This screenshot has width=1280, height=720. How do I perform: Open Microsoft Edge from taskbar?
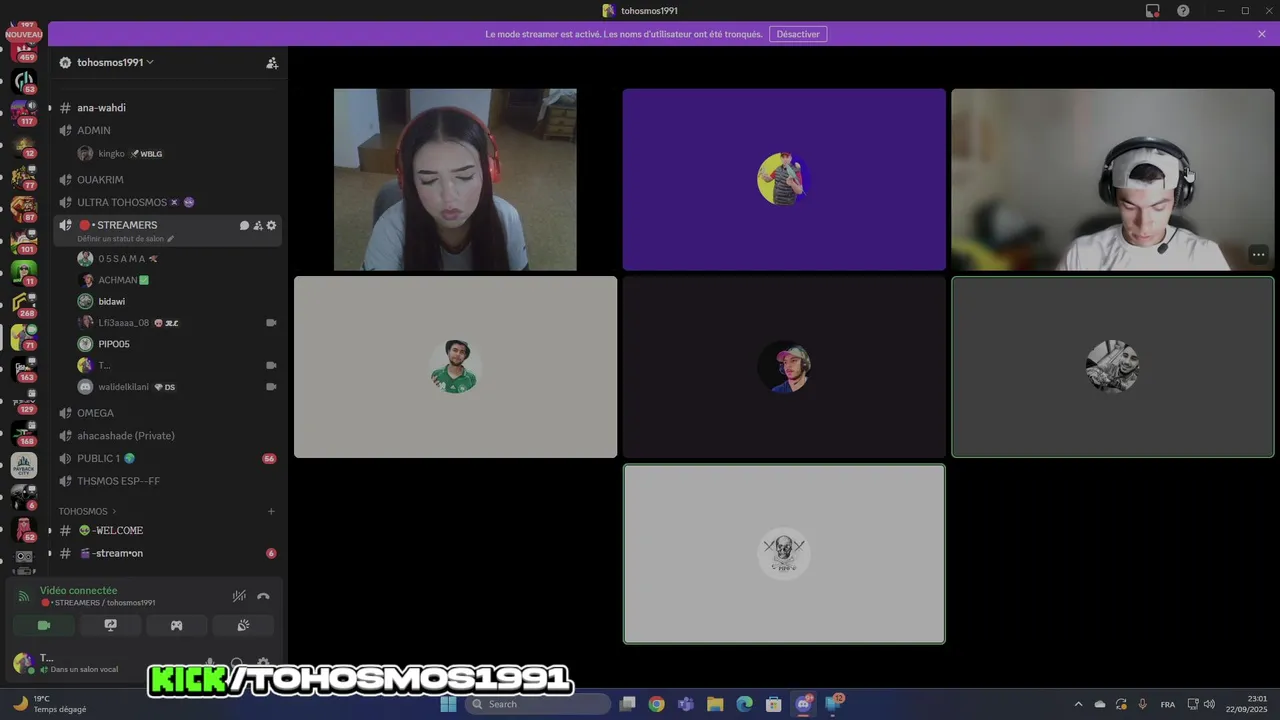[x=744, y=704]
